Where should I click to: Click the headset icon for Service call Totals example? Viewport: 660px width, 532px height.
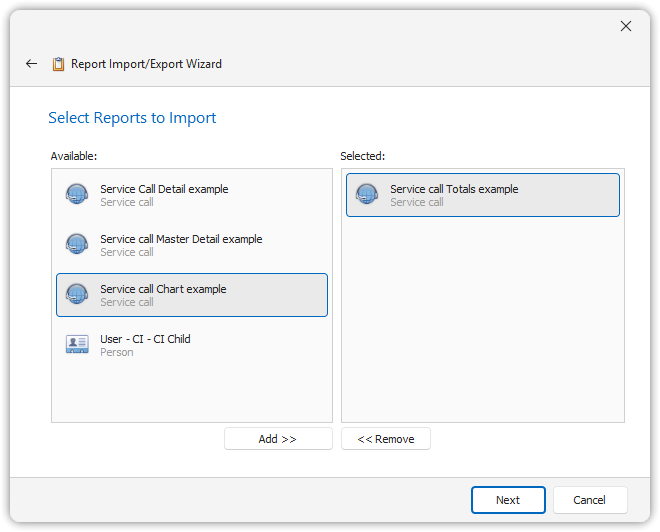click(367, 195)
